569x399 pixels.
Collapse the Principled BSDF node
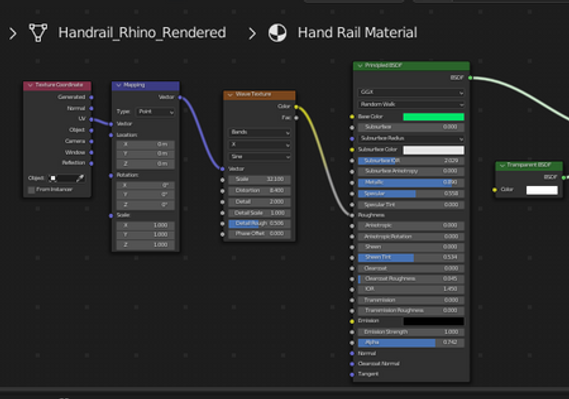[360, 66]
